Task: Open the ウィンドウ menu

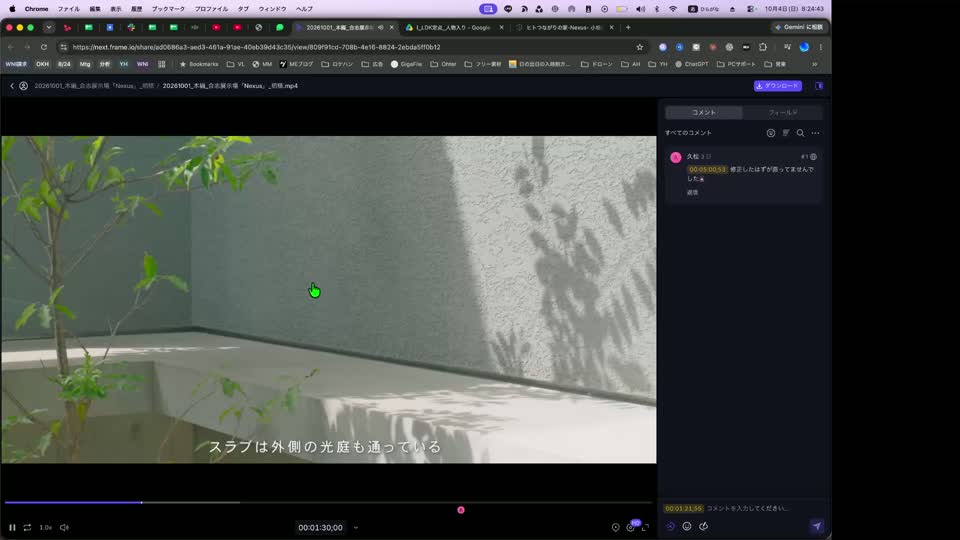Action: (x=272, y=9)
